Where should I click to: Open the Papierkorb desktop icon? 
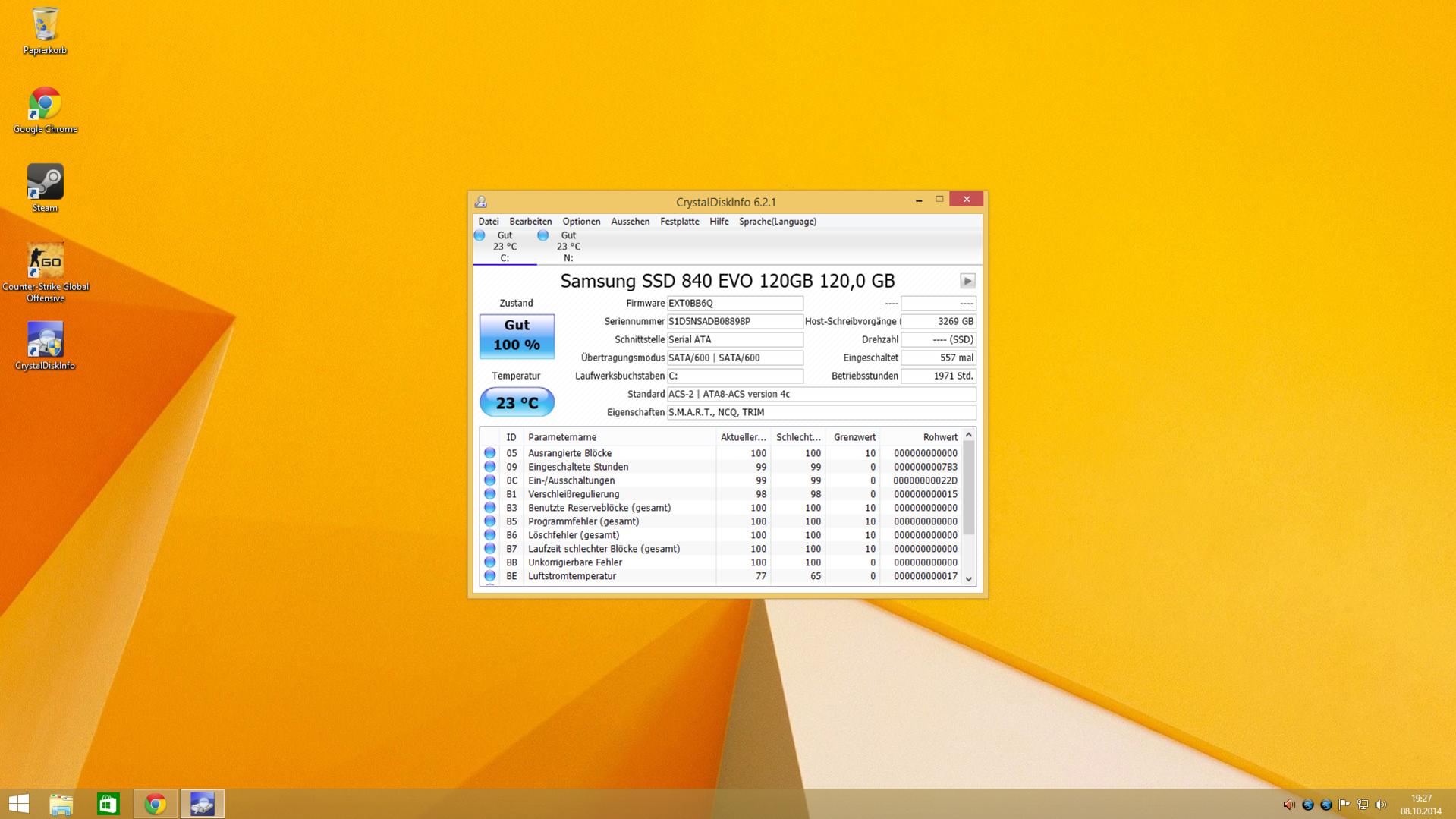click(x=45, y=30)
